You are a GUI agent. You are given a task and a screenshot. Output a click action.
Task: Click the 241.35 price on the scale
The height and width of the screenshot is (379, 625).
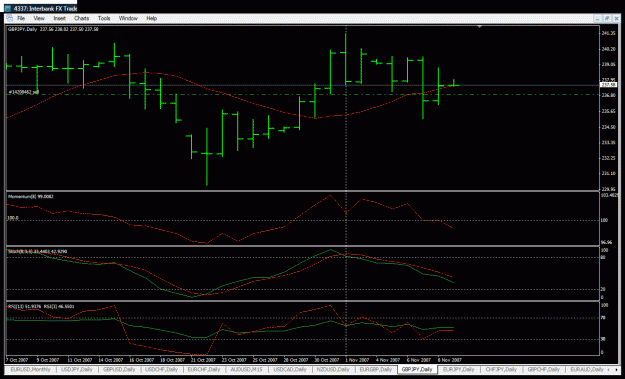[x=608, y=33]
